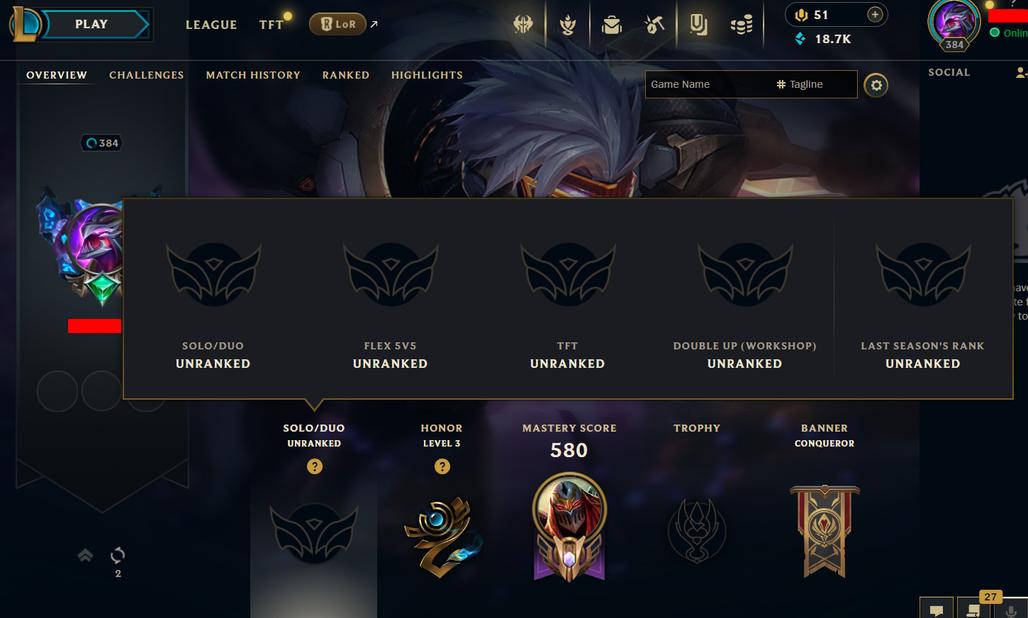
Task: Click the refresh arrows icon under the banner
Action: pos(117,556)
